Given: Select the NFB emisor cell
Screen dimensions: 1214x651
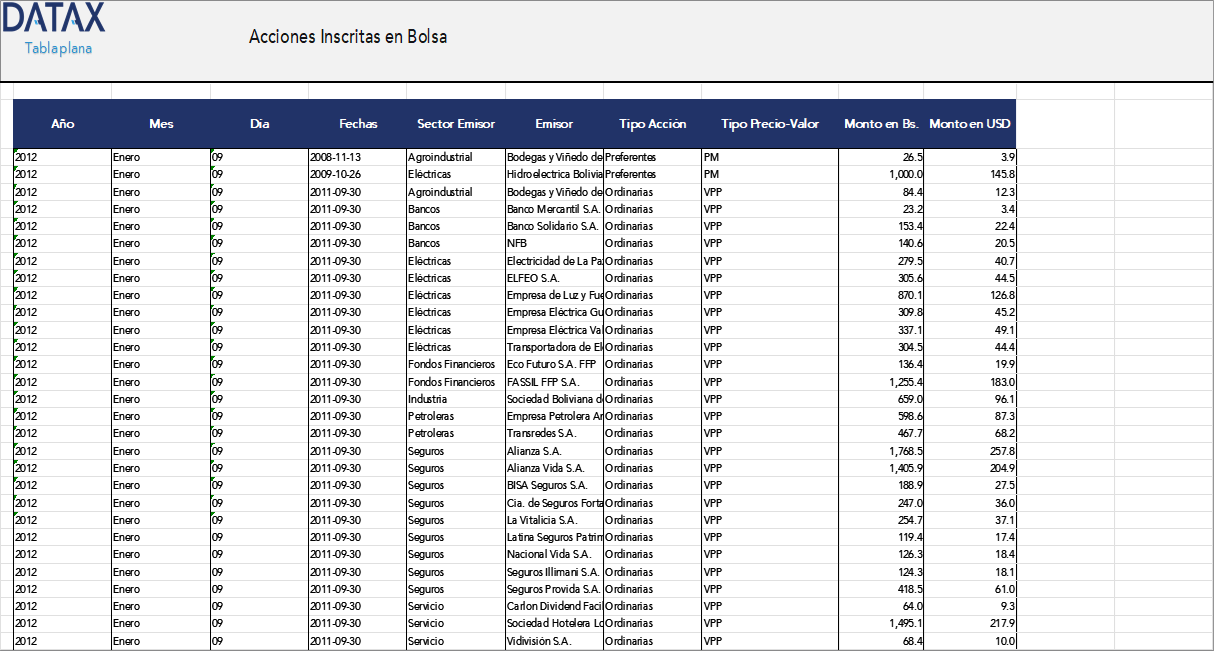Looking at the screenshot, I should click(x=554, y=243).
